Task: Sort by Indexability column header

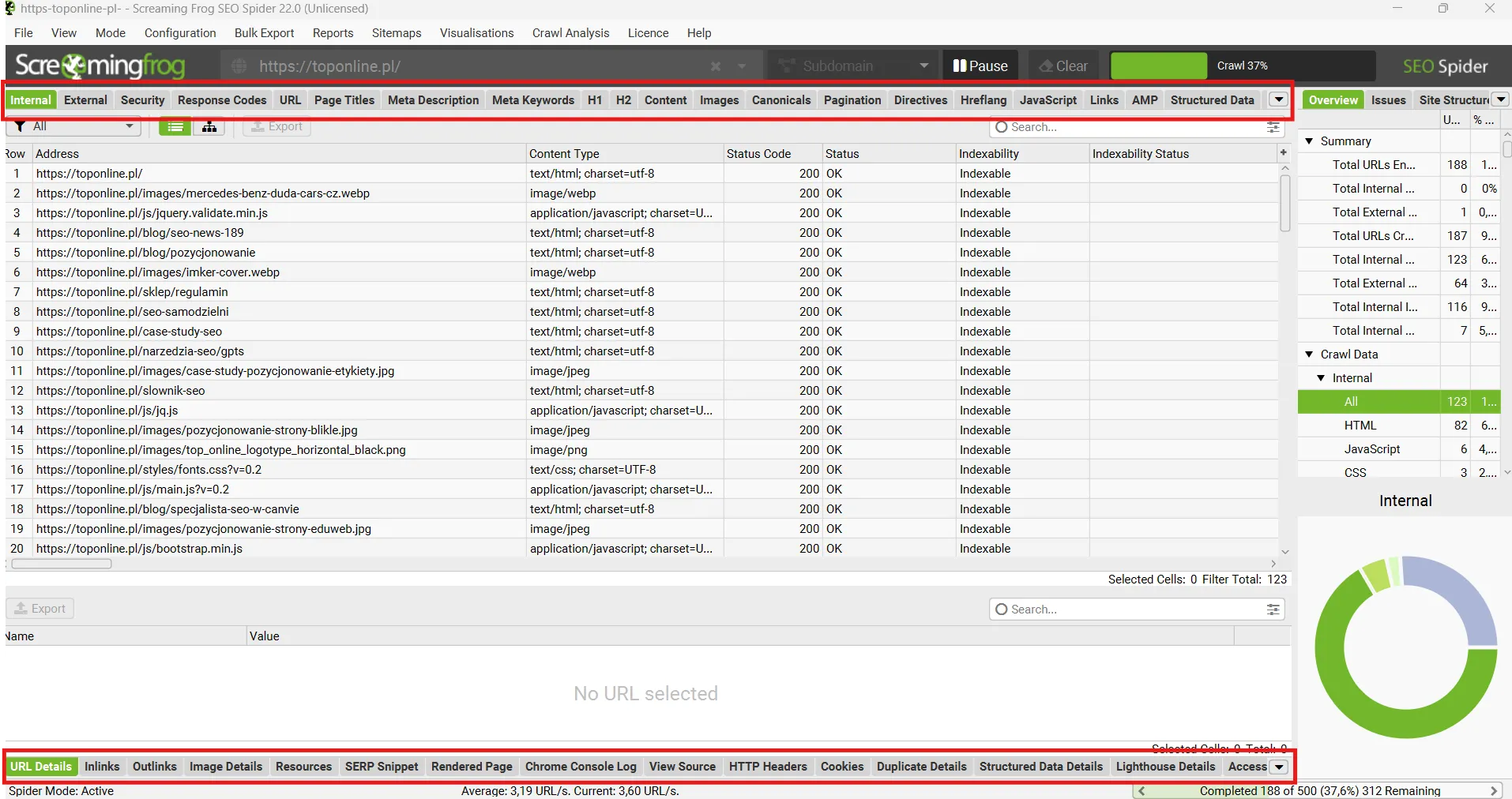Action: point(1021,153)
